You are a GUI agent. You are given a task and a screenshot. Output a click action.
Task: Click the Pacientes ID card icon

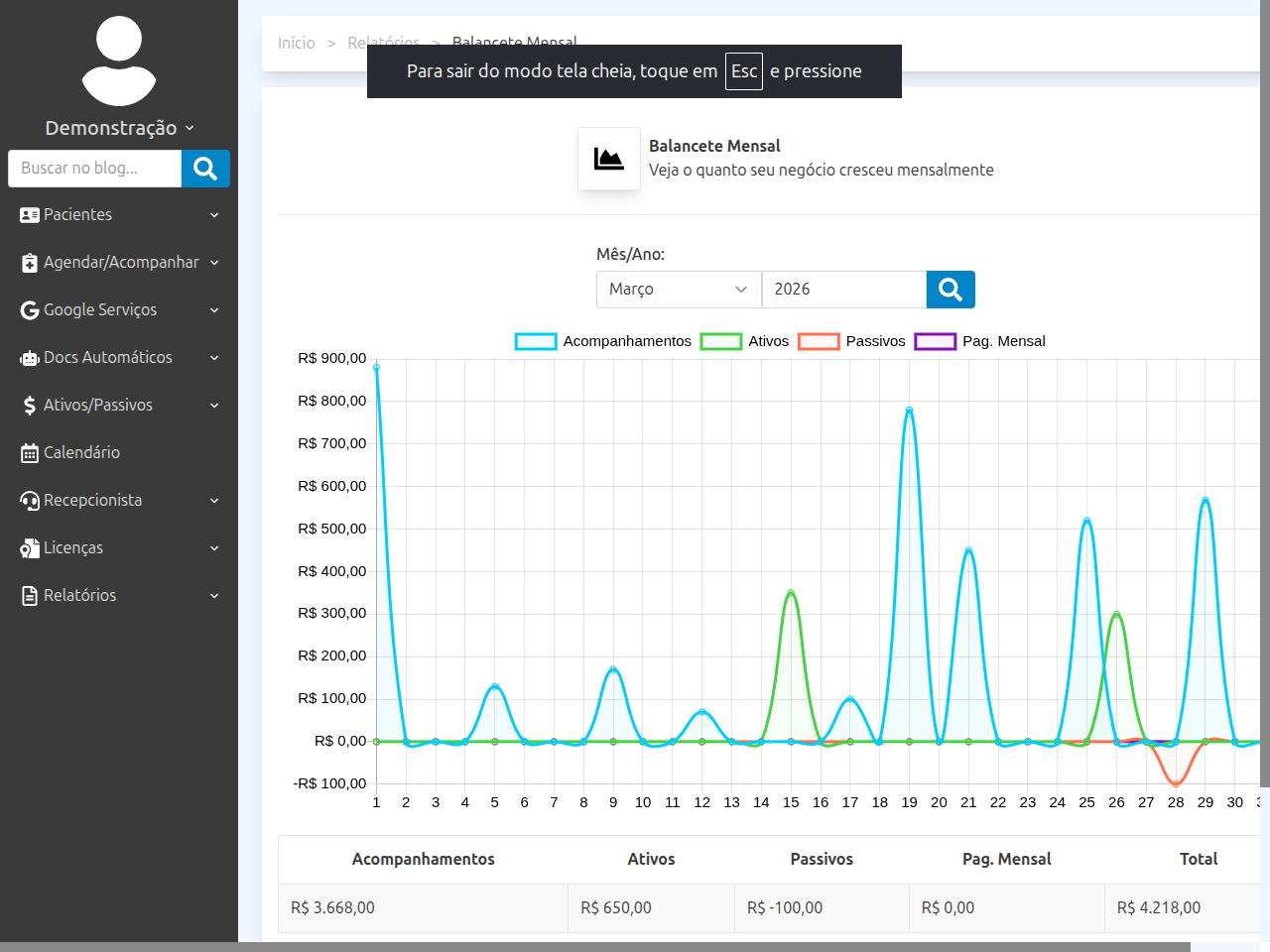(x=30, y=215)
